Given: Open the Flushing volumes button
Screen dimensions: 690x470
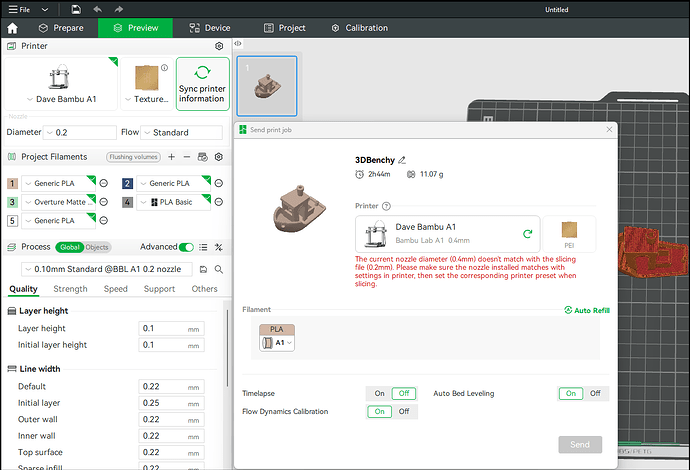Looking at the screenshot, I should [x=133, y=157].
